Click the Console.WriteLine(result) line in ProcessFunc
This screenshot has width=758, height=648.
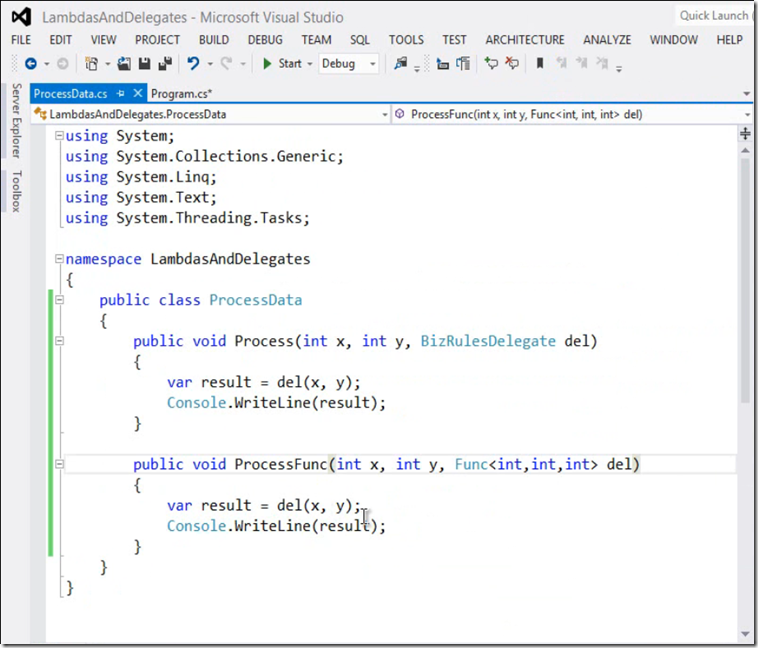276,526
